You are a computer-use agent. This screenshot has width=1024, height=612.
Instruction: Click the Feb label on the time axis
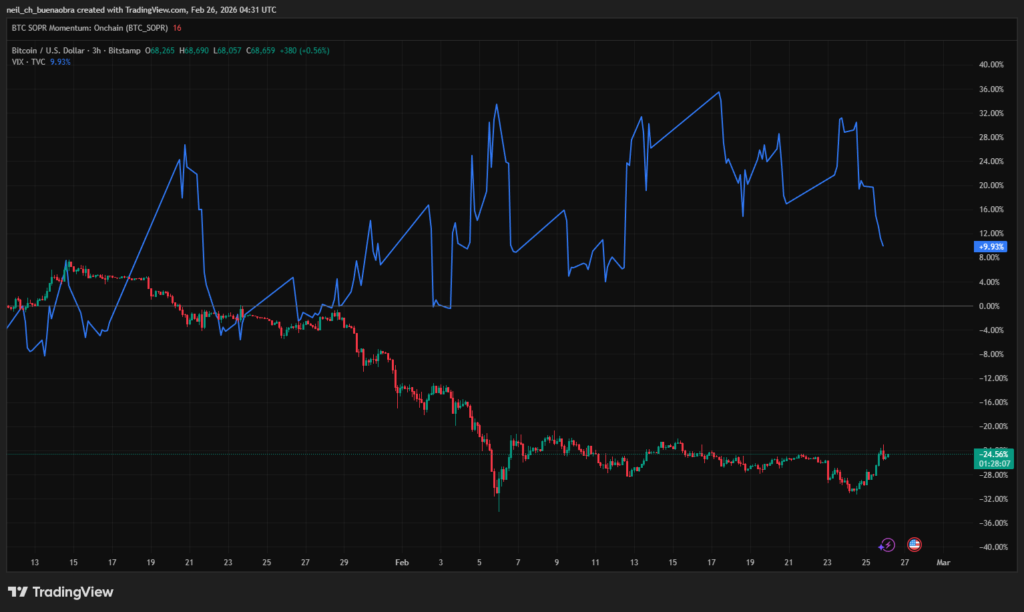400,563
